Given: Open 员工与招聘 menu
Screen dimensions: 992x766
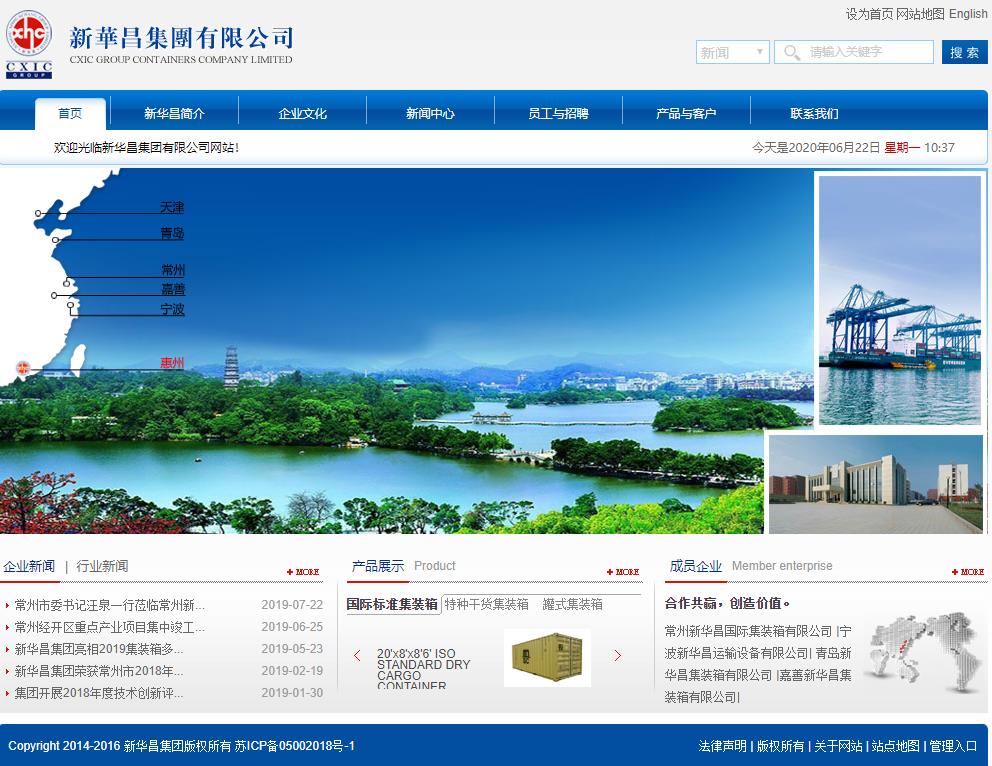Looking at the screenshot, I should 558,113.
